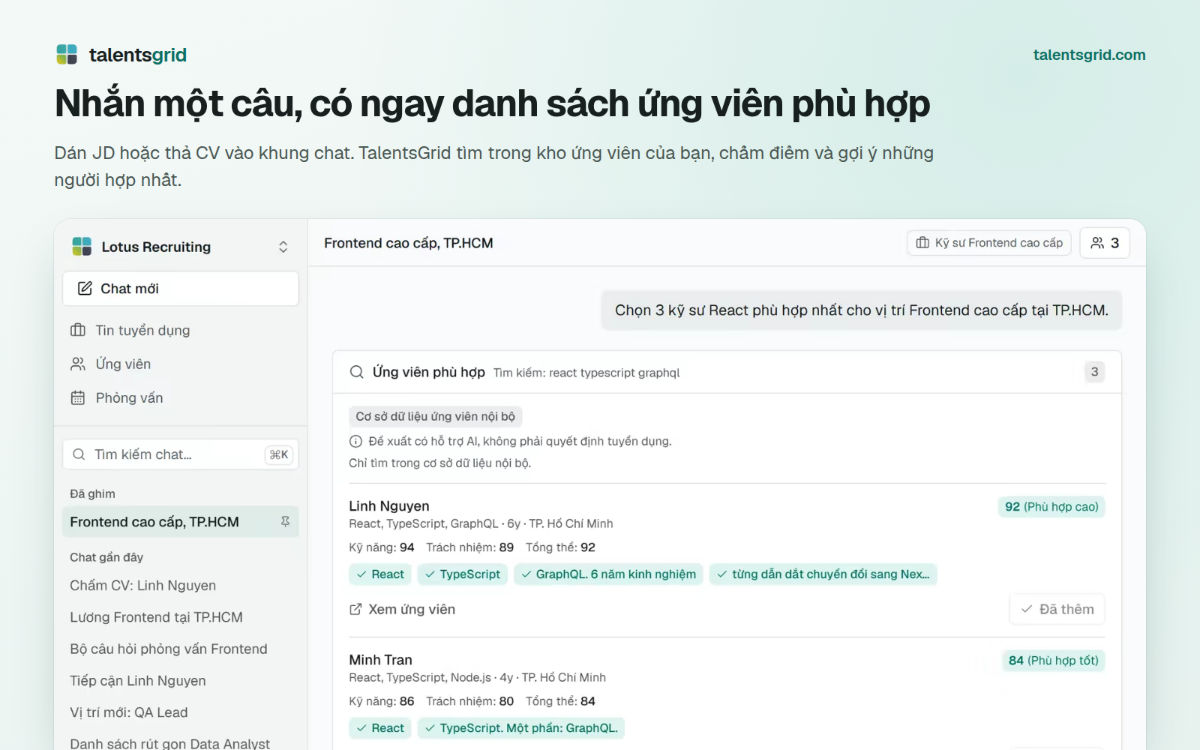Open chat Vị trí mới: QA Lead

pos(129,713)
